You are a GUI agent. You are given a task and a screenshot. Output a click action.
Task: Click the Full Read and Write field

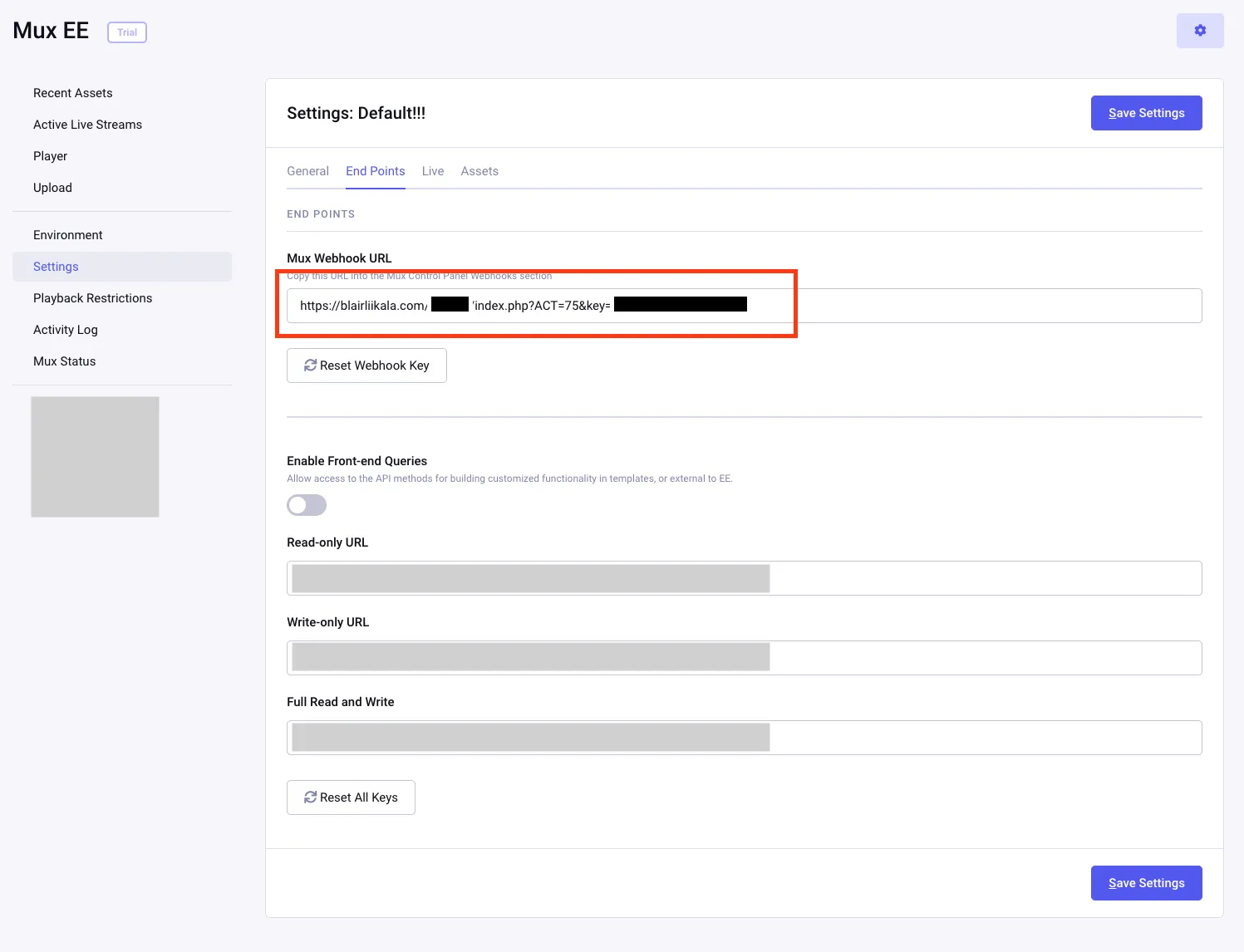click(x=745, y=738)
